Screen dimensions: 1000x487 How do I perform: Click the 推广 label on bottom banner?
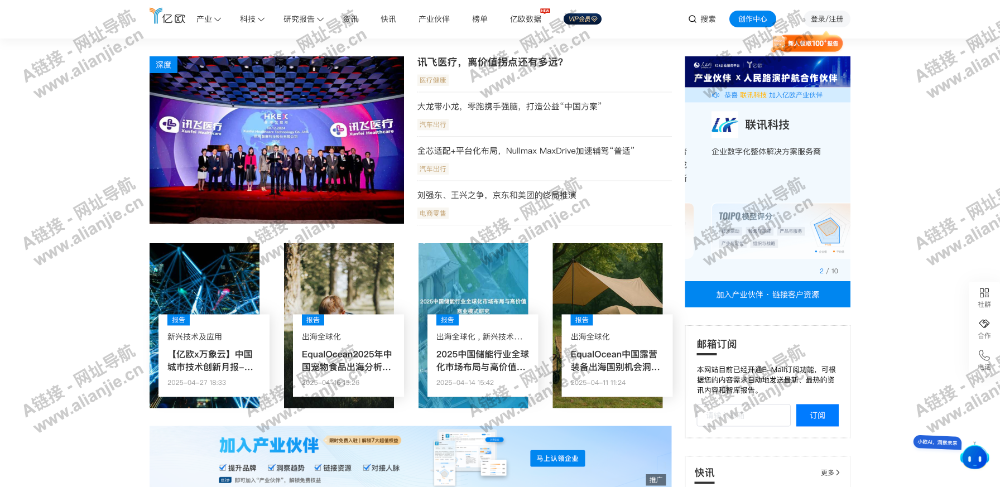(x=656, y=479)
